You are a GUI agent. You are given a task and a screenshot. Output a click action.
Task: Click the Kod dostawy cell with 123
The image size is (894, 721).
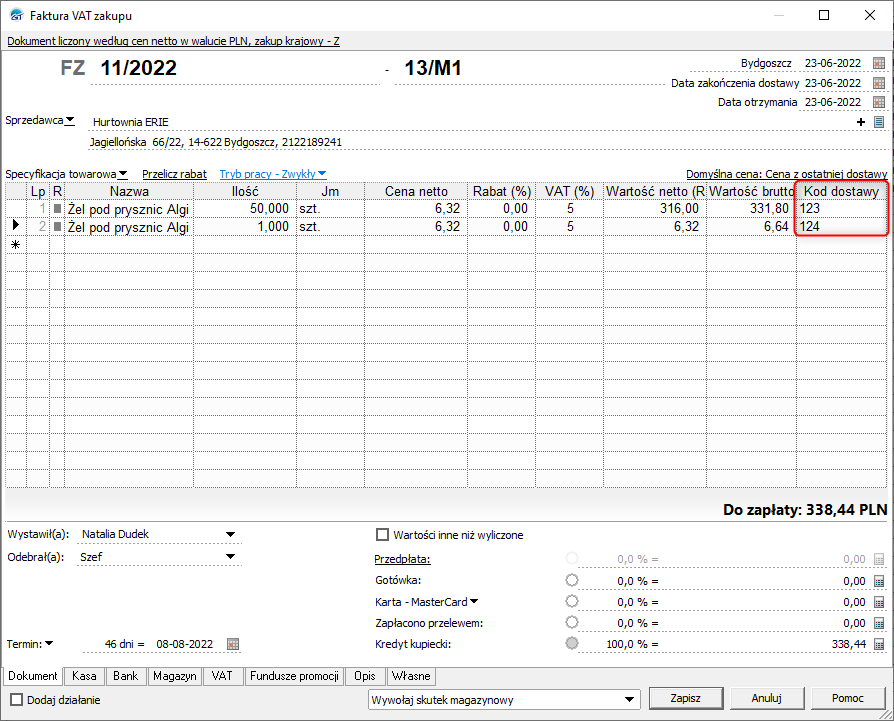pos(842,209)
